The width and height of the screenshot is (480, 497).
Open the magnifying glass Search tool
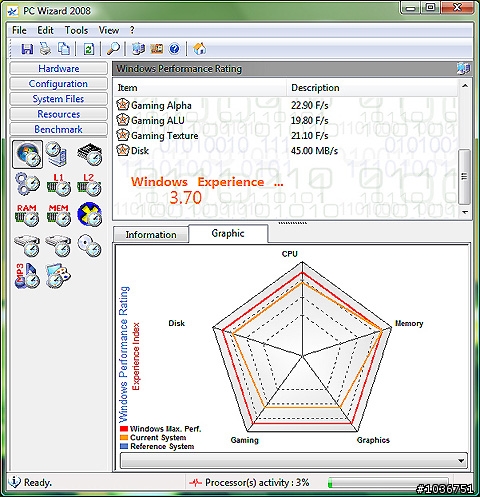click(113, 49)
